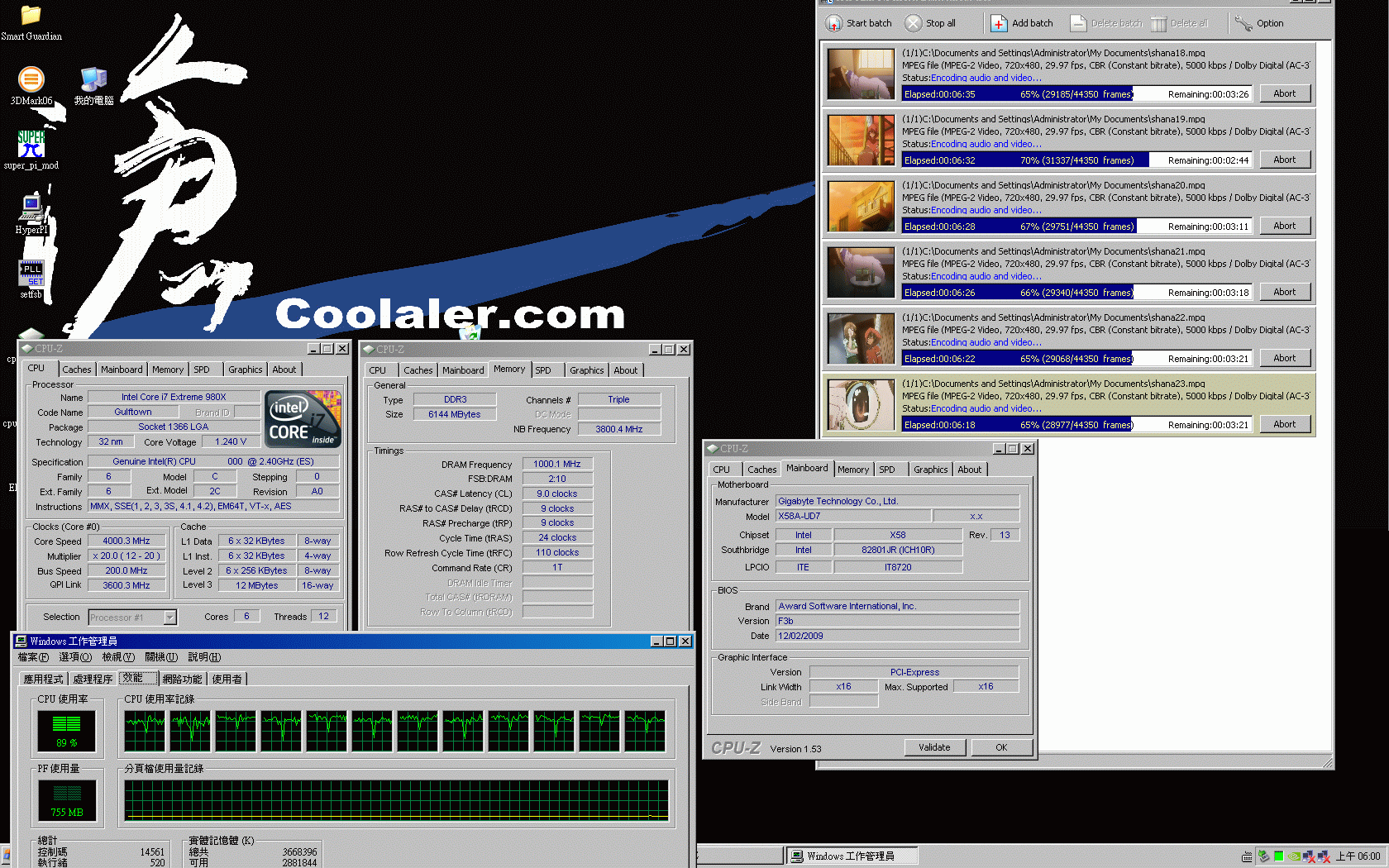
Task: Select the shana23.mpg video thumbnail
Action: coord(861,405)
